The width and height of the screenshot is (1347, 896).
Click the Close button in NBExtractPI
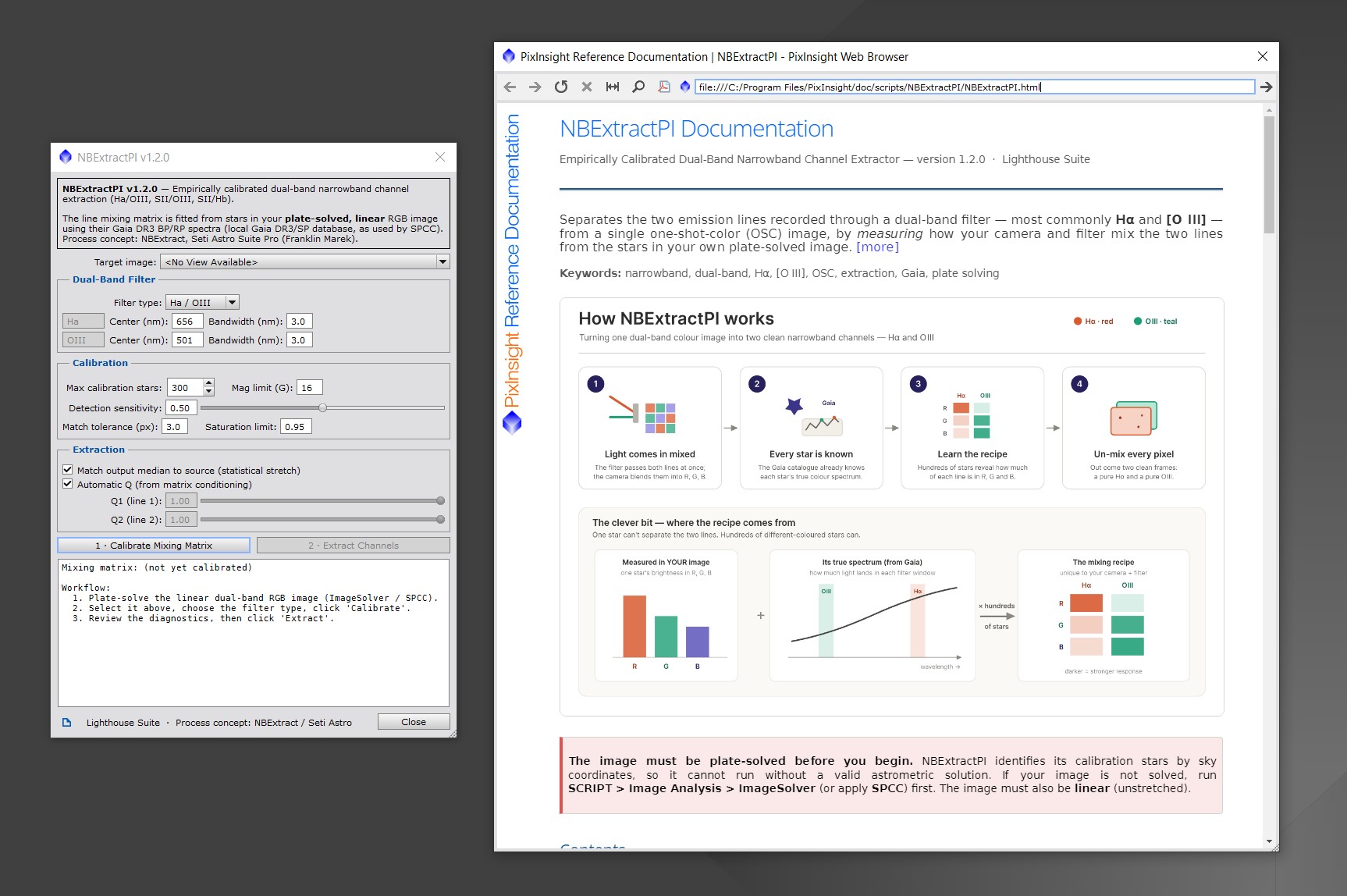click(414, 722)
